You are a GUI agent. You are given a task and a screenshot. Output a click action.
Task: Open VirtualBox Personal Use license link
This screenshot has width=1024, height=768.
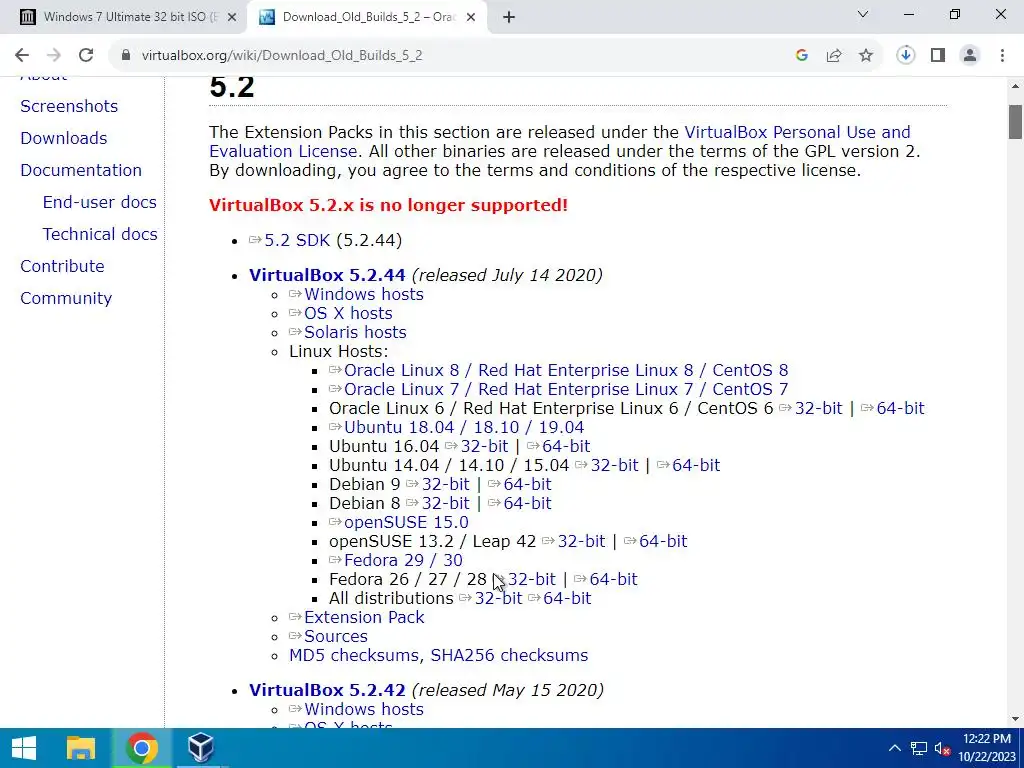coord(797,133)
